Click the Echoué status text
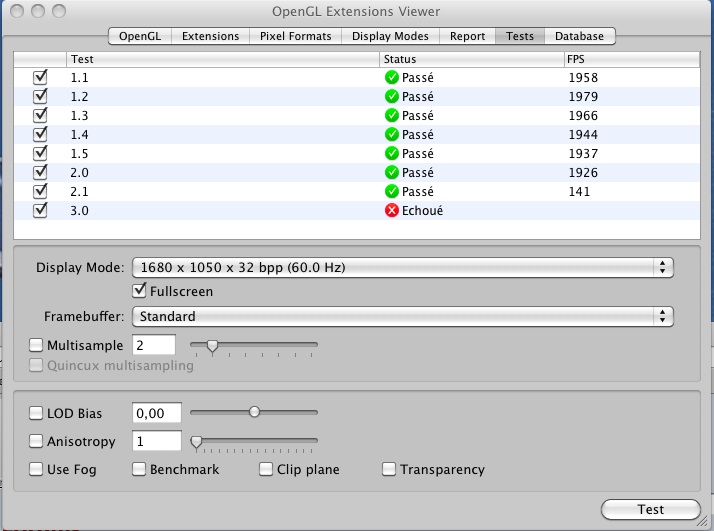The height and width of the screenshot is (531, 714). pos(422,210)
